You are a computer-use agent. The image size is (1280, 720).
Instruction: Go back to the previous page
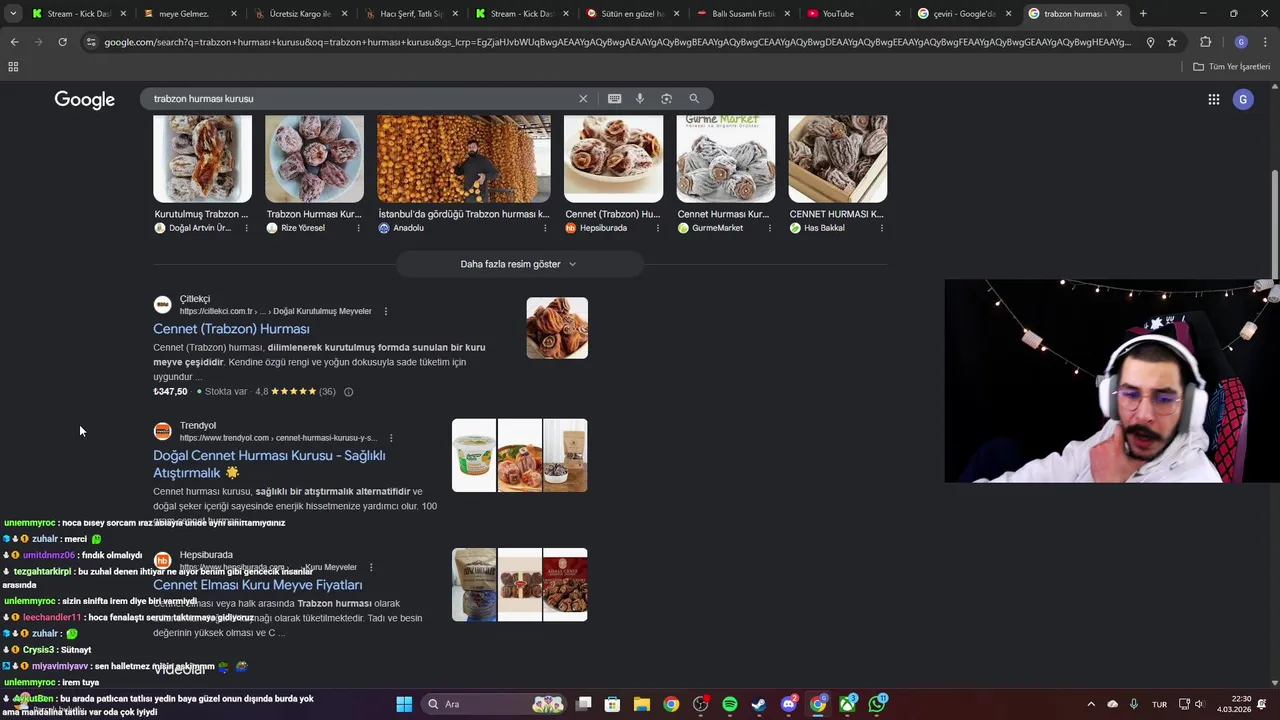(14, 42)
